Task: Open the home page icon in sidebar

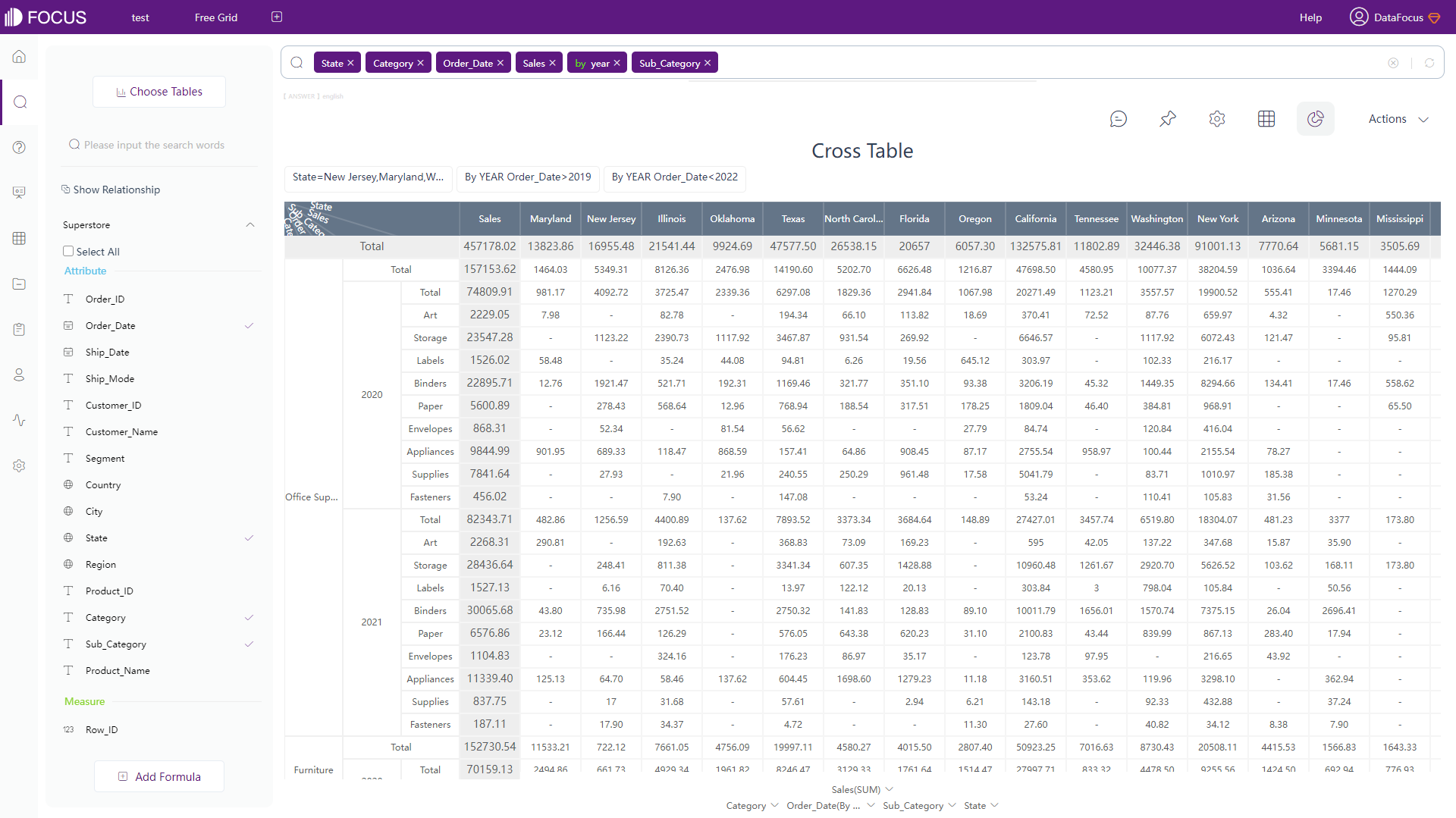Action: [x=20, y=57]
